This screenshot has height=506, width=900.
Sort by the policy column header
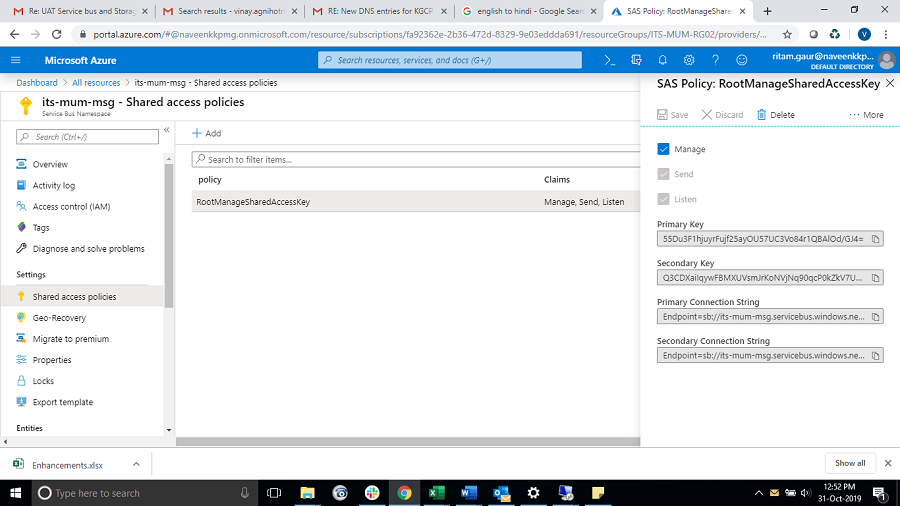210,180
